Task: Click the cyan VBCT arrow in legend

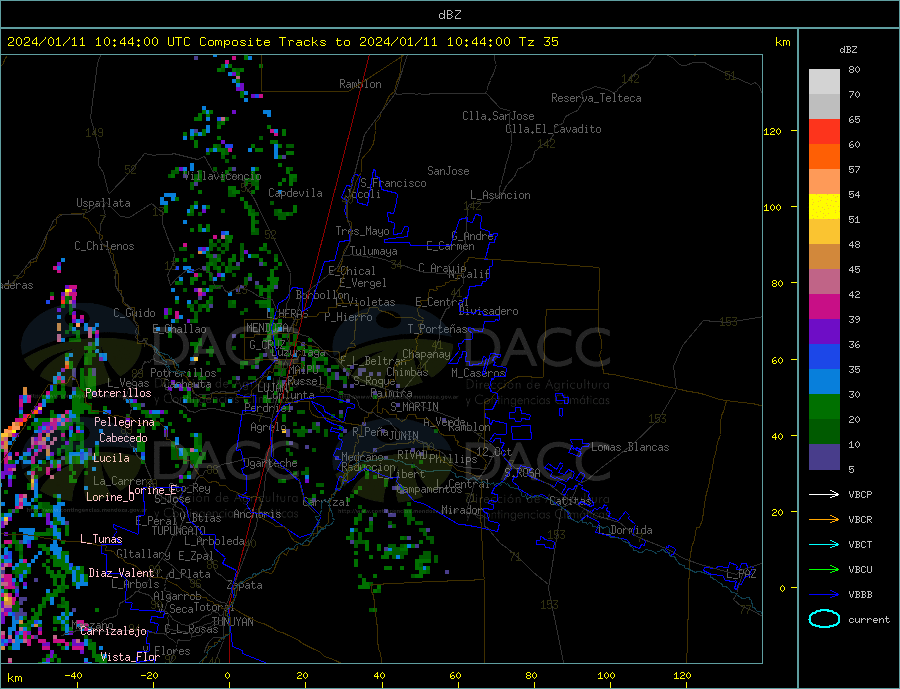Action: click(824, 544)
